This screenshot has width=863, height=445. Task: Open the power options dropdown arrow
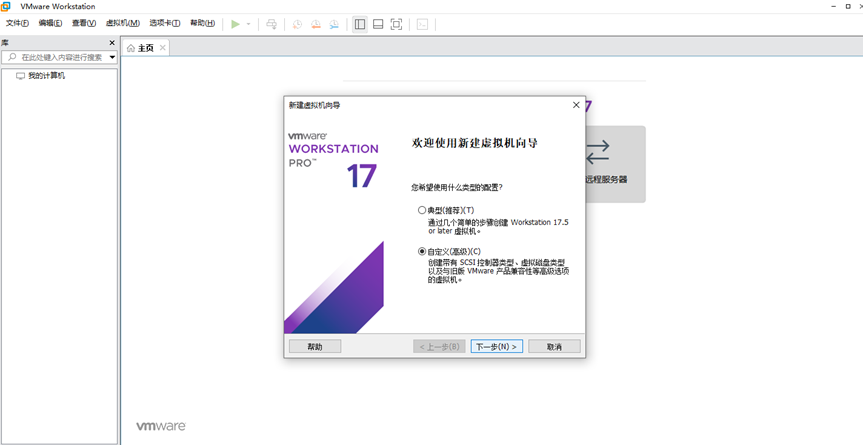[x=248, y=24]
